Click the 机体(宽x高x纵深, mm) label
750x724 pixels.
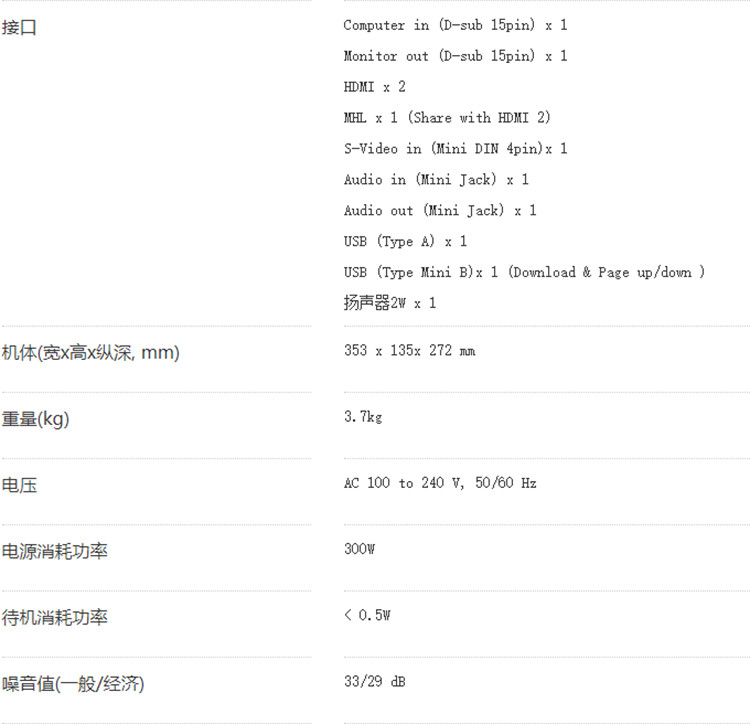pyautogui.click(x=91, y=353)
